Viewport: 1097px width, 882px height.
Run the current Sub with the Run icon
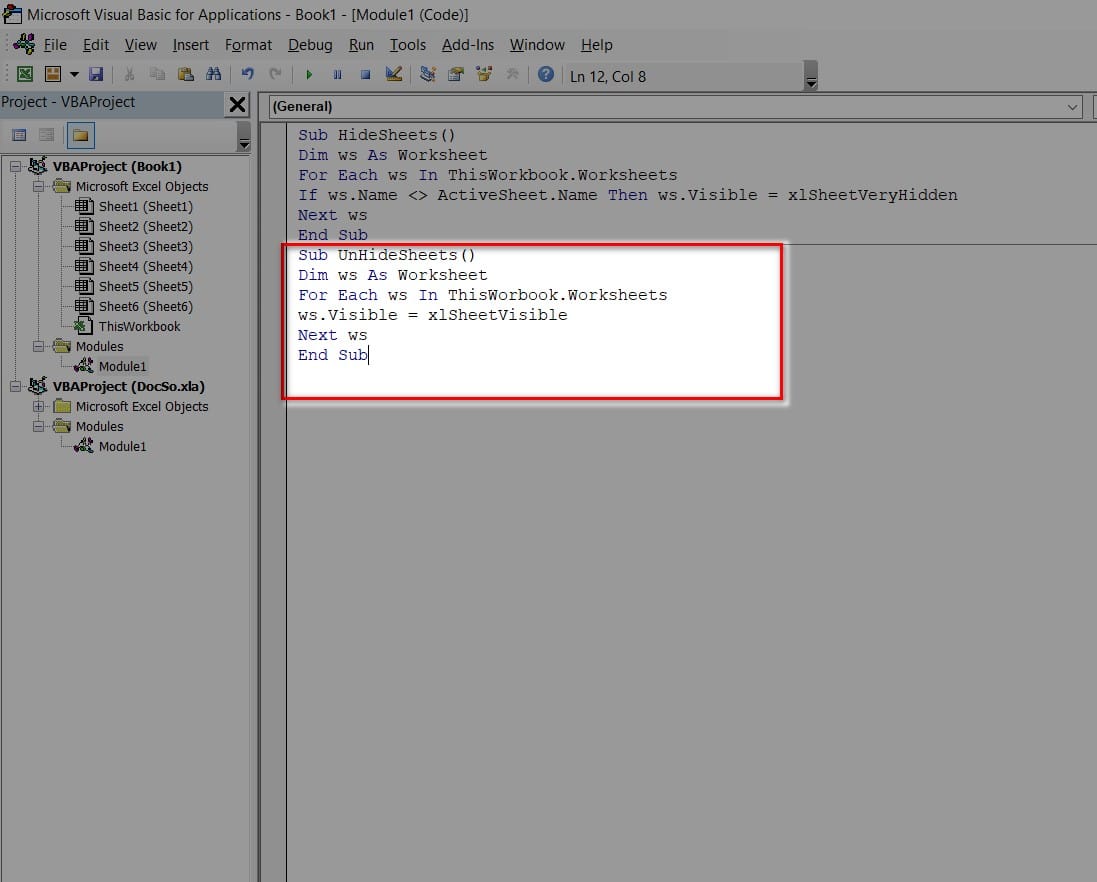[308, 74]
